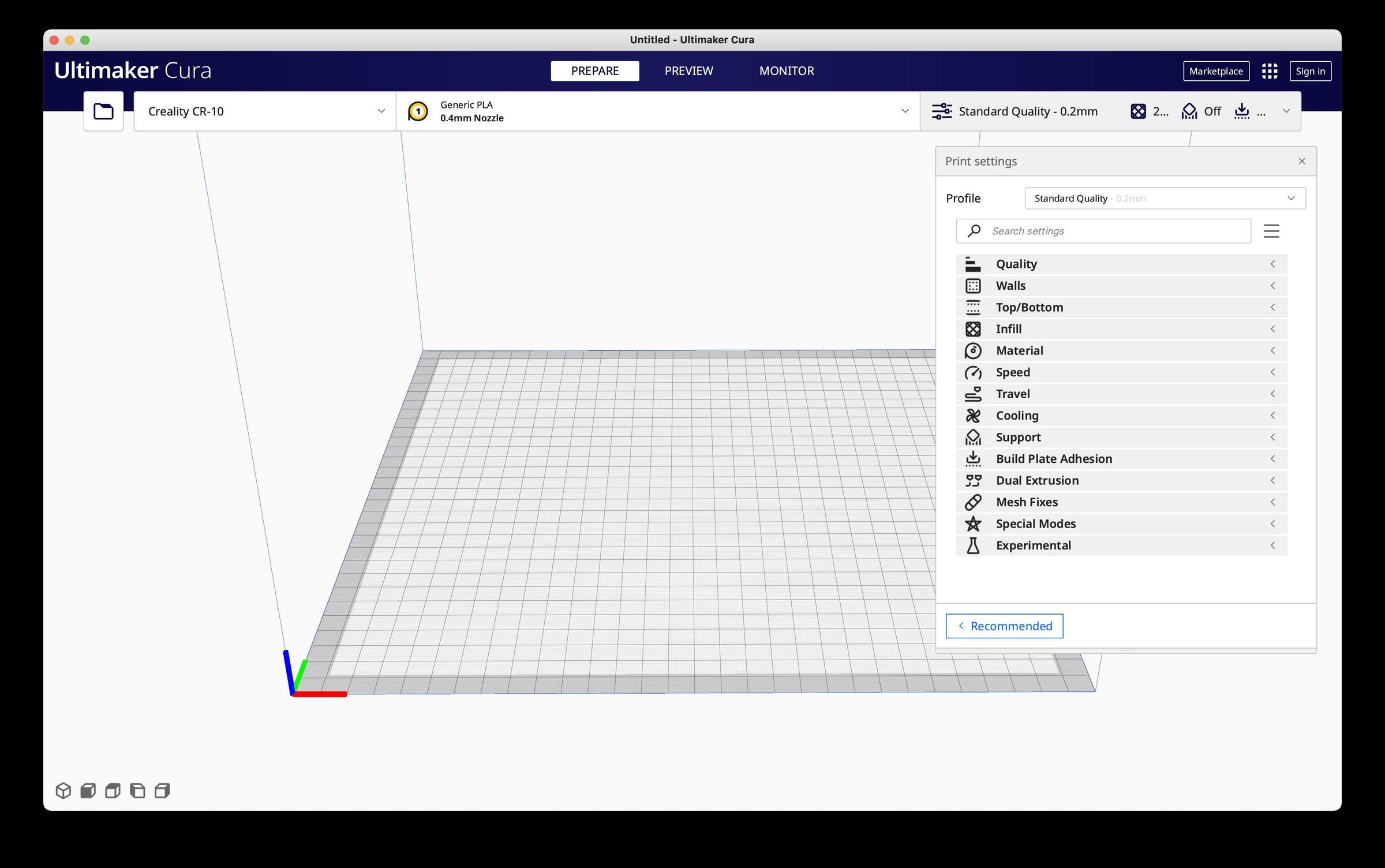Expand the Support settings section
Viewport: 1385px width, 868px height.
point(1121,437)
